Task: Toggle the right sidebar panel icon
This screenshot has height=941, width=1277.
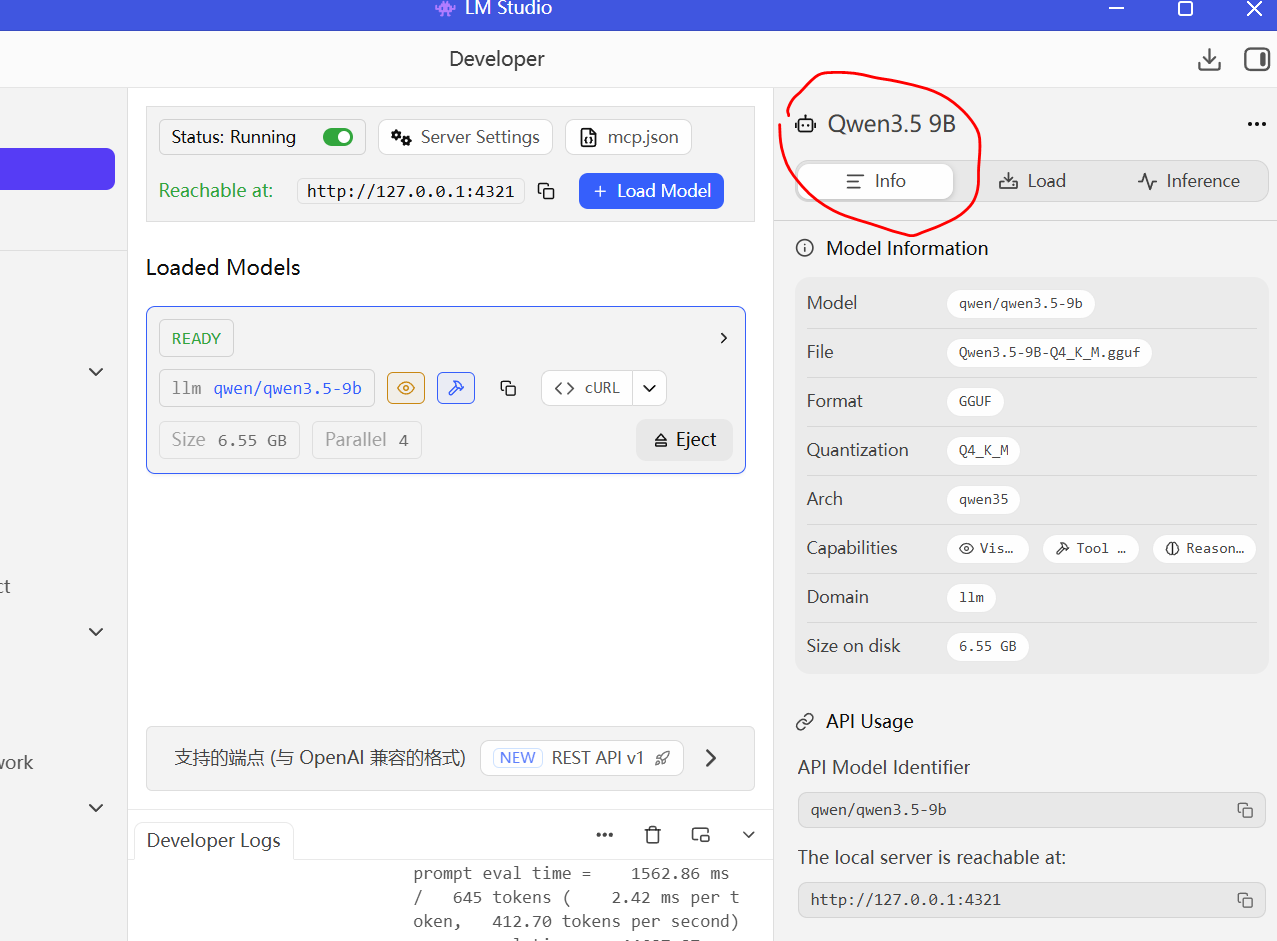Action: pyautogui.click(x=1256, y=59)
